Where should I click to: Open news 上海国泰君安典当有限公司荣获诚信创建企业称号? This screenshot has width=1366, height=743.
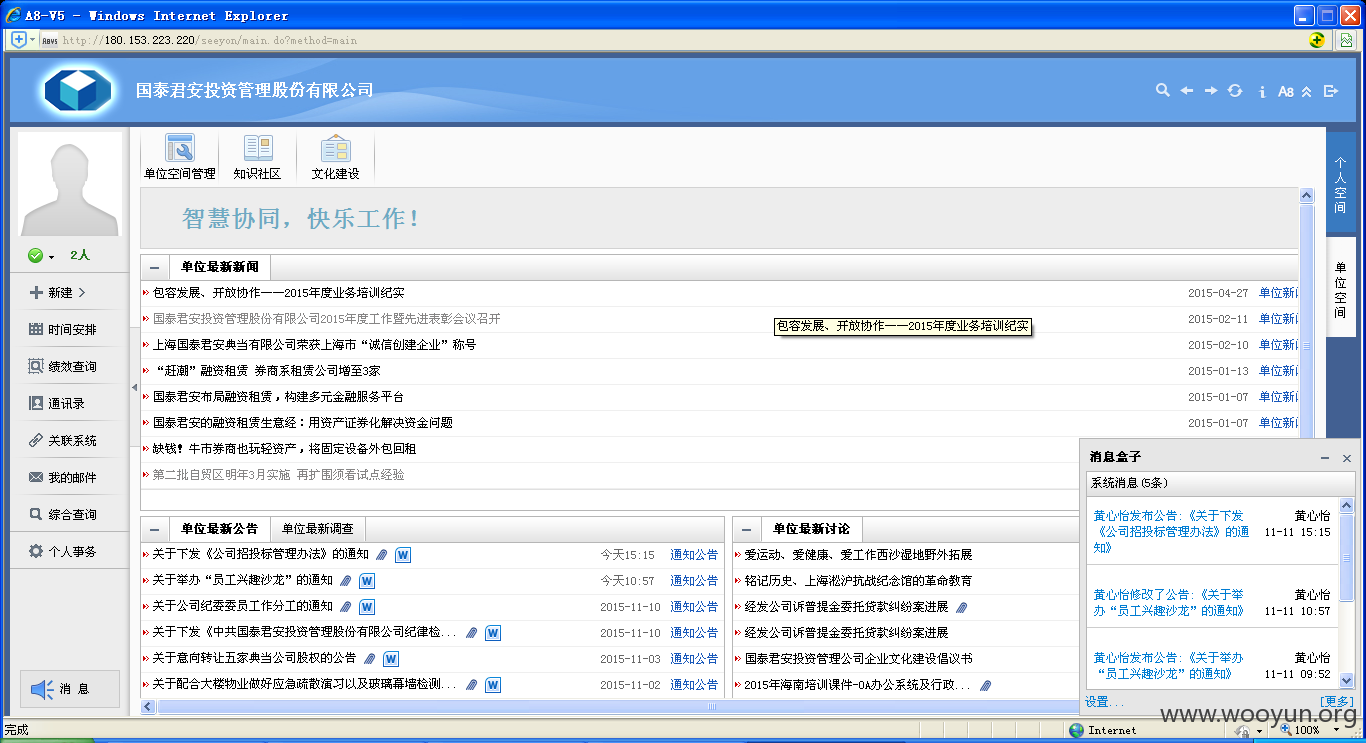[x=314, y=345]
